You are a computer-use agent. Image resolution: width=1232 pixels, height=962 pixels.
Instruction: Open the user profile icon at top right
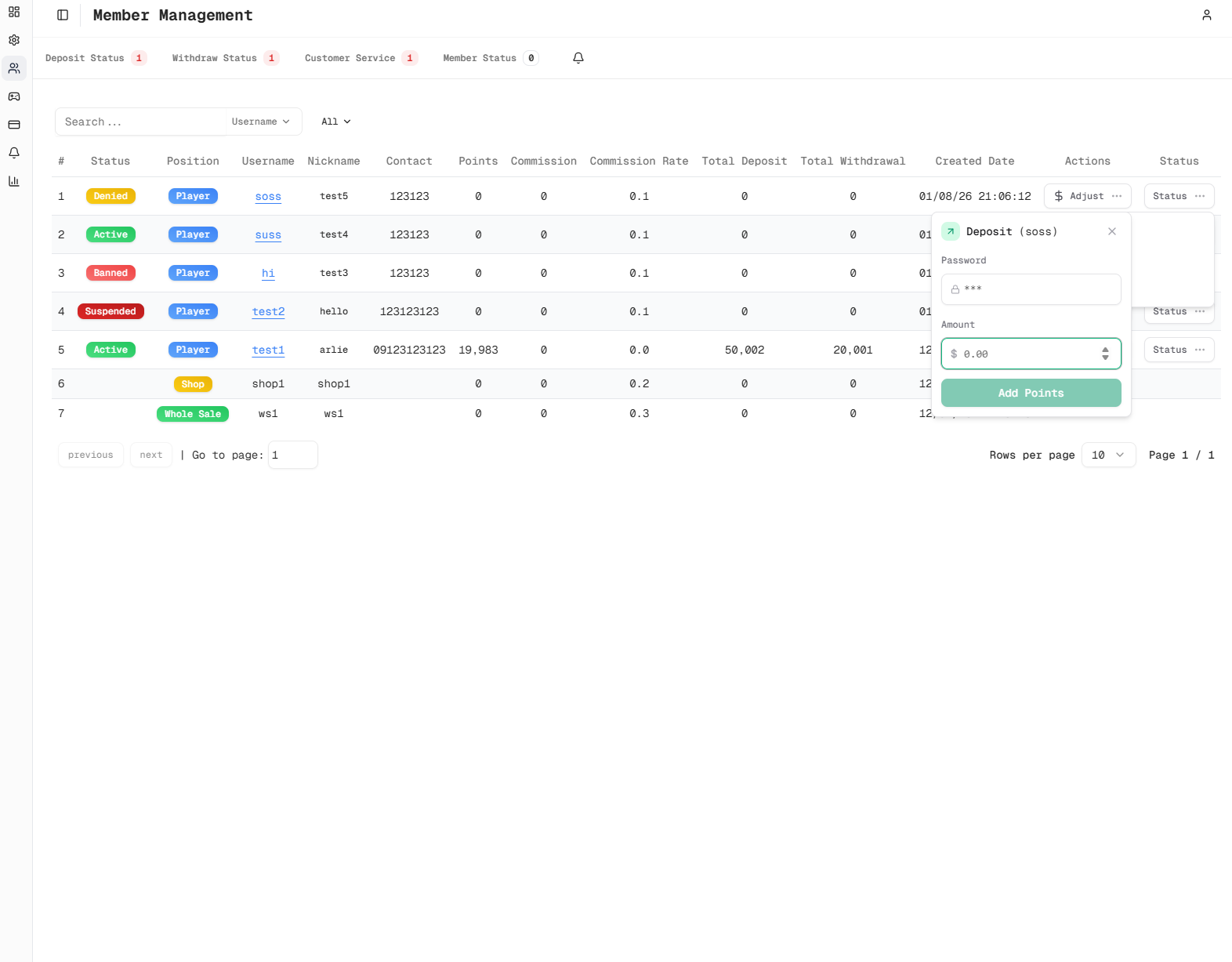pos(1206,15)
